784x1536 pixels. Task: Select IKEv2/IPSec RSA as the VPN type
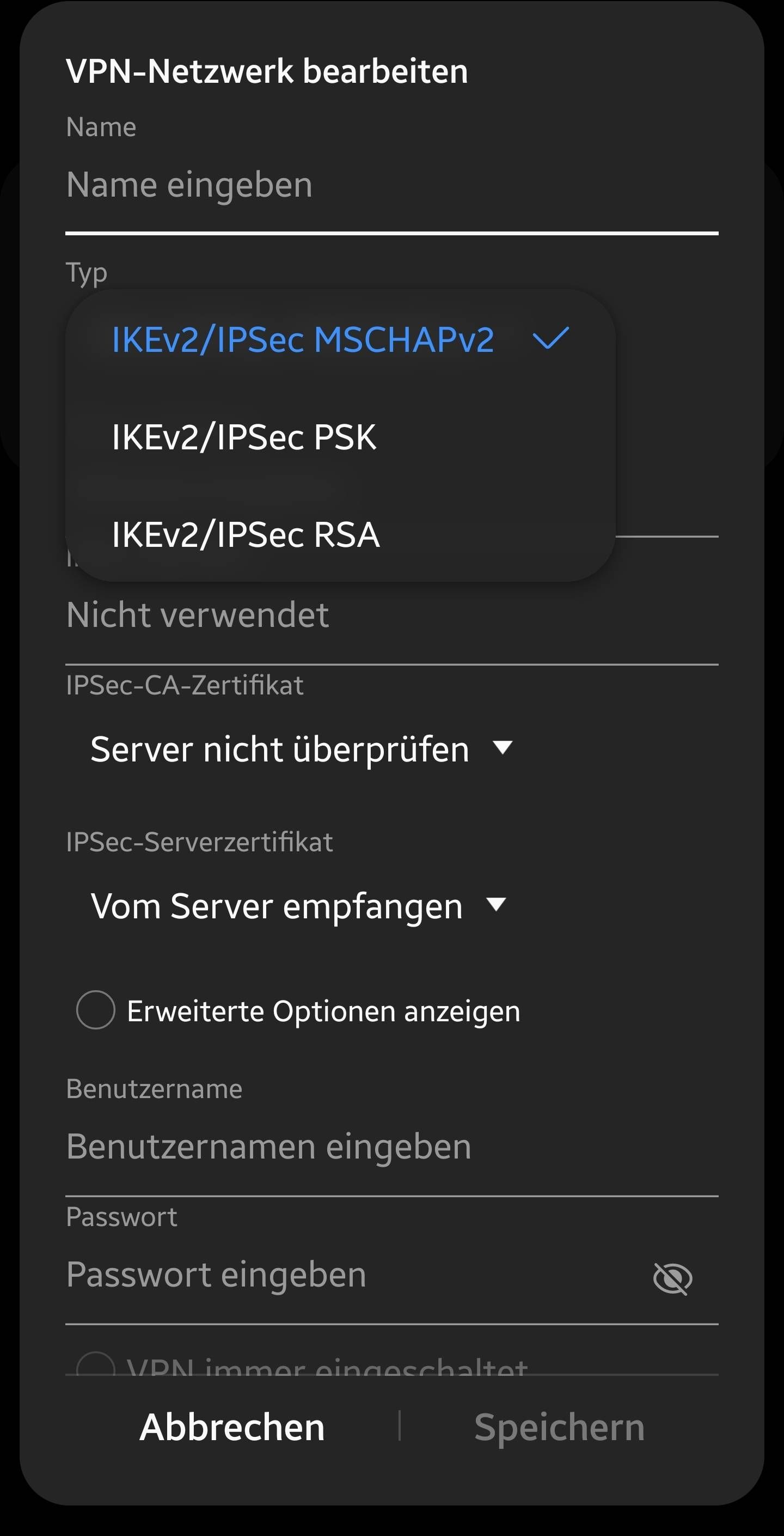[x=246, y=535]
